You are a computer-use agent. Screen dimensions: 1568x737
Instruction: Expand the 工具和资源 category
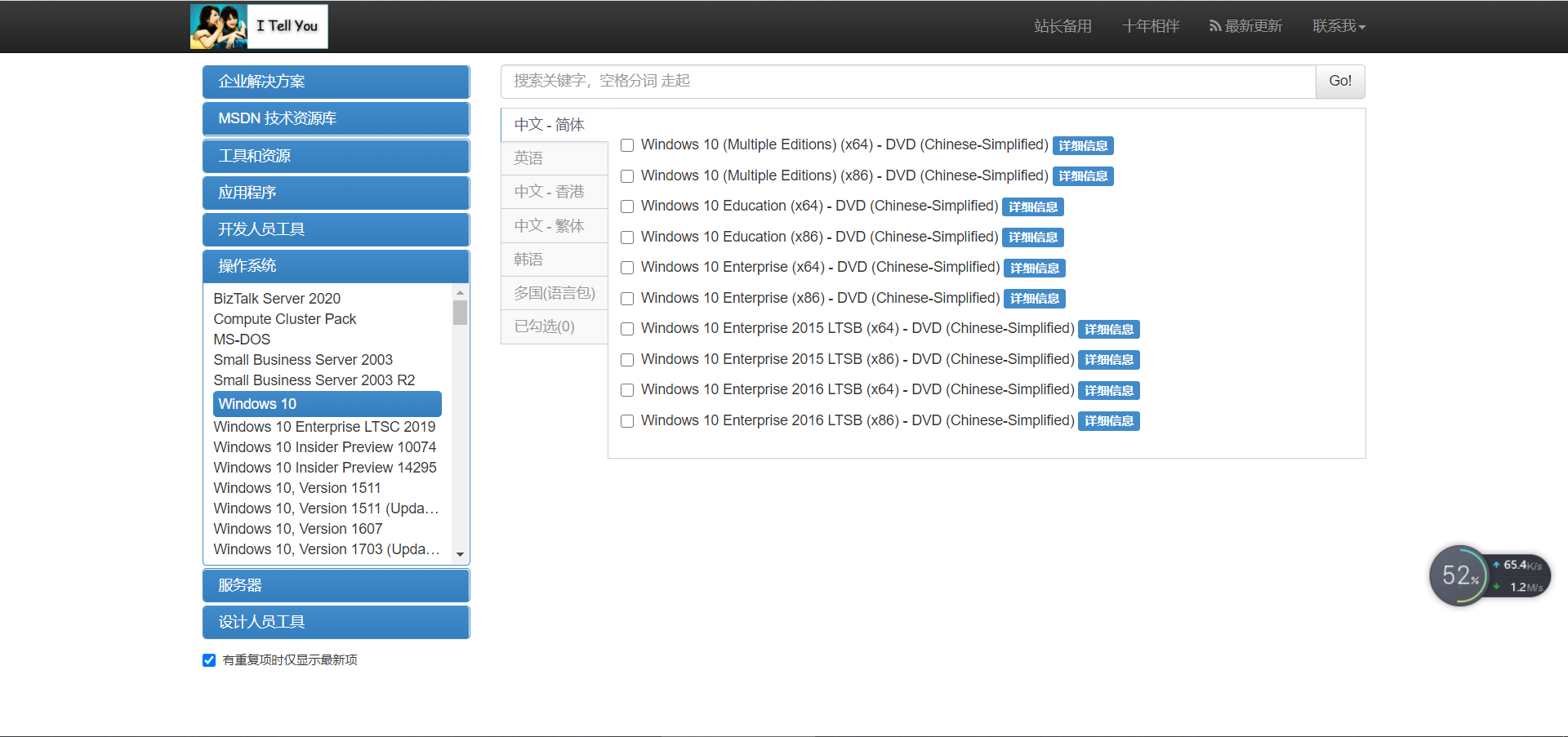(x=336, y=156)
